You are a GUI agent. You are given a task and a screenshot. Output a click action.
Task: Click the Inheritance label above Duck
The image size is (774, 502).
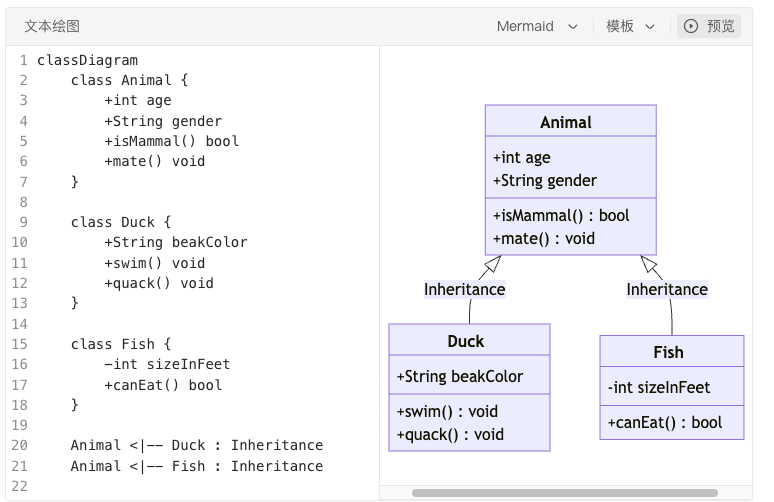(x=464, y=289)
